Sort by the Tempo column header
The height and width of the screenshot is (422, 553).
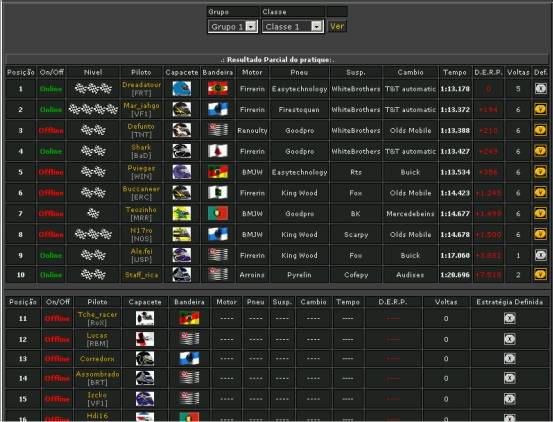[x=455, y=72]
